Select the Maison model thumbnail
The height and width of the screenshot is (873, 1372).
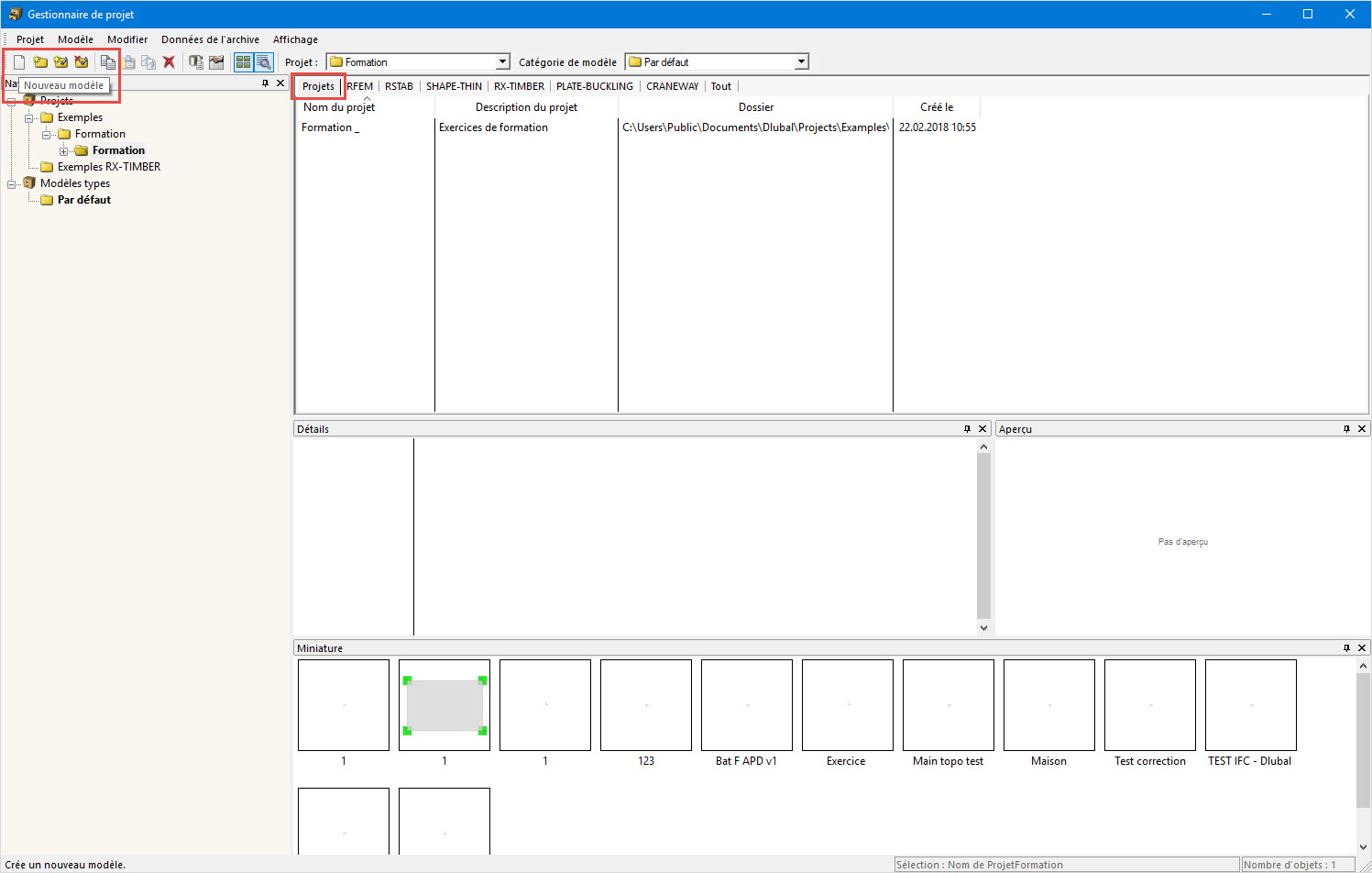click(x=1048, y=705)
